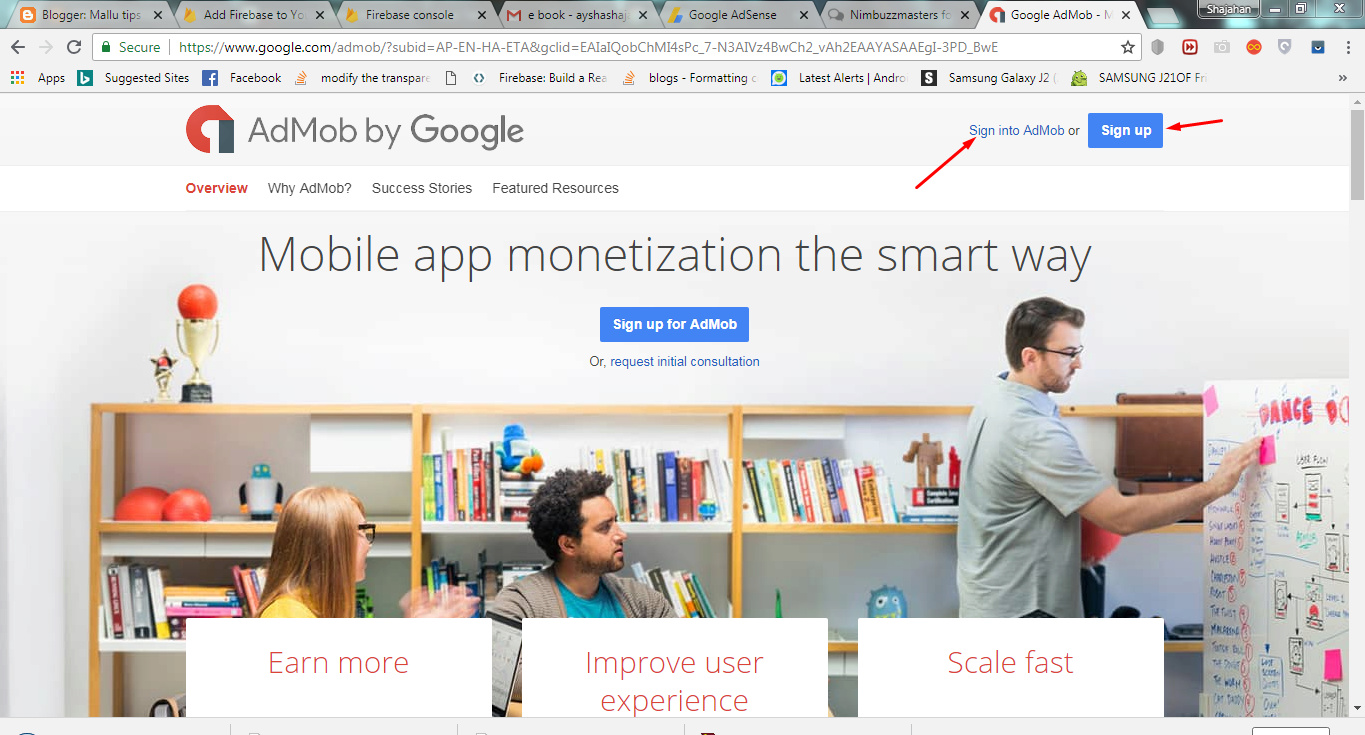Click the blue Sign up button
The image size is (1365, 735).
(1126, 130)
